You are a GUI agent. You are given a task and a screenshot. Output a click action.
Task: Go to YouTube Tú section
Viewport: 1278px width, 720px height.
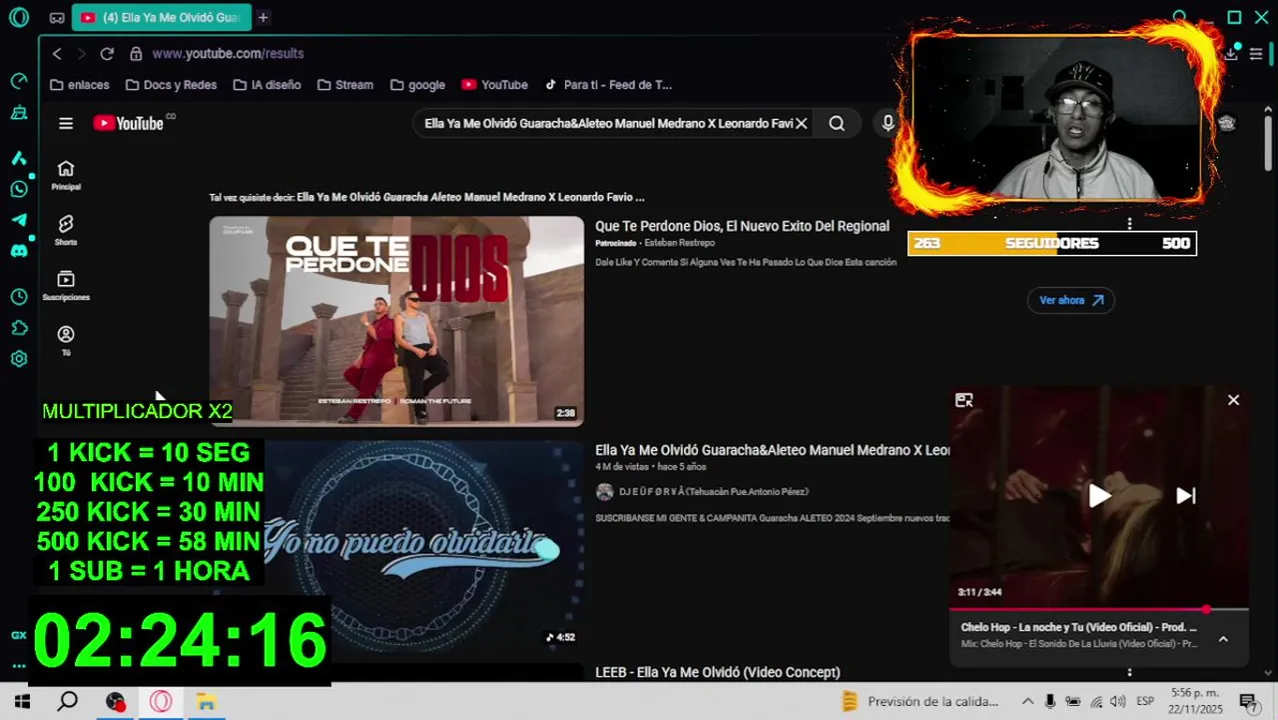click(x=66, y=340)
